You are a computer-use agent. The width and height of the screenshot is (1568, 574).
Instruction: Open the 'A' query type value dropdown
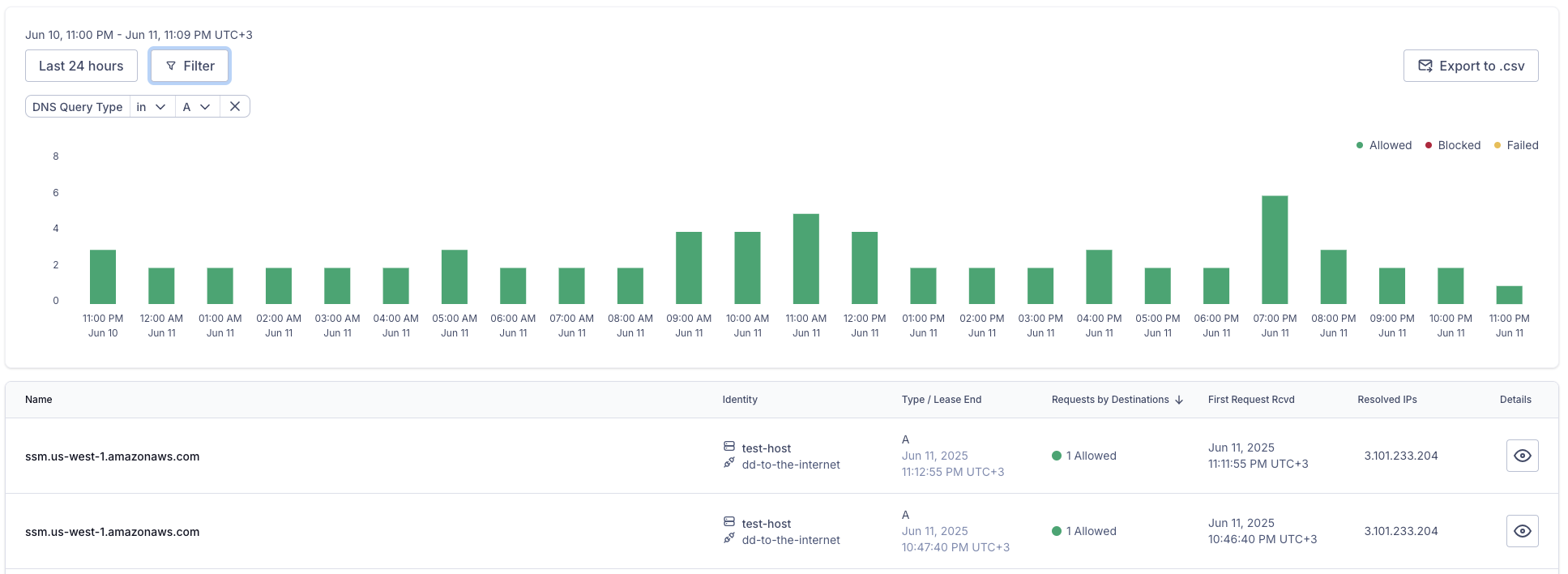tap(197, 107)
